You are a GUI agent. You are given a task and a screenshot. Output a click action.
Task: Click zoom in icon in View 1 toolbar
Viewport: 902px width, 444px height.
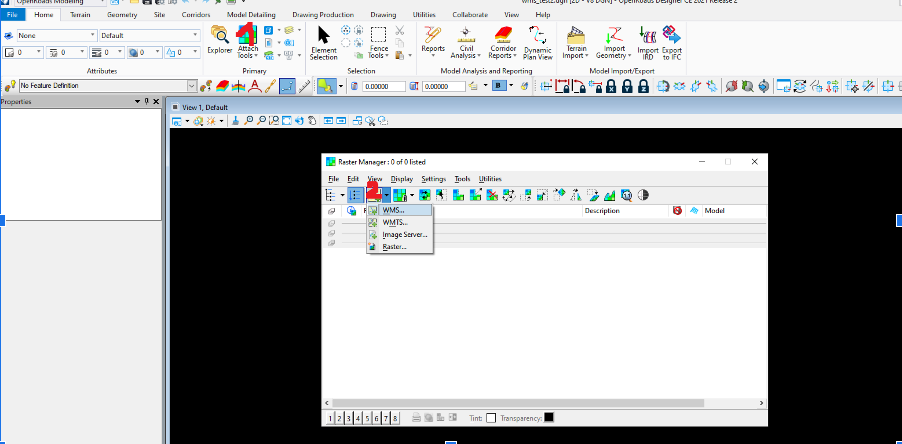(249, 121)
